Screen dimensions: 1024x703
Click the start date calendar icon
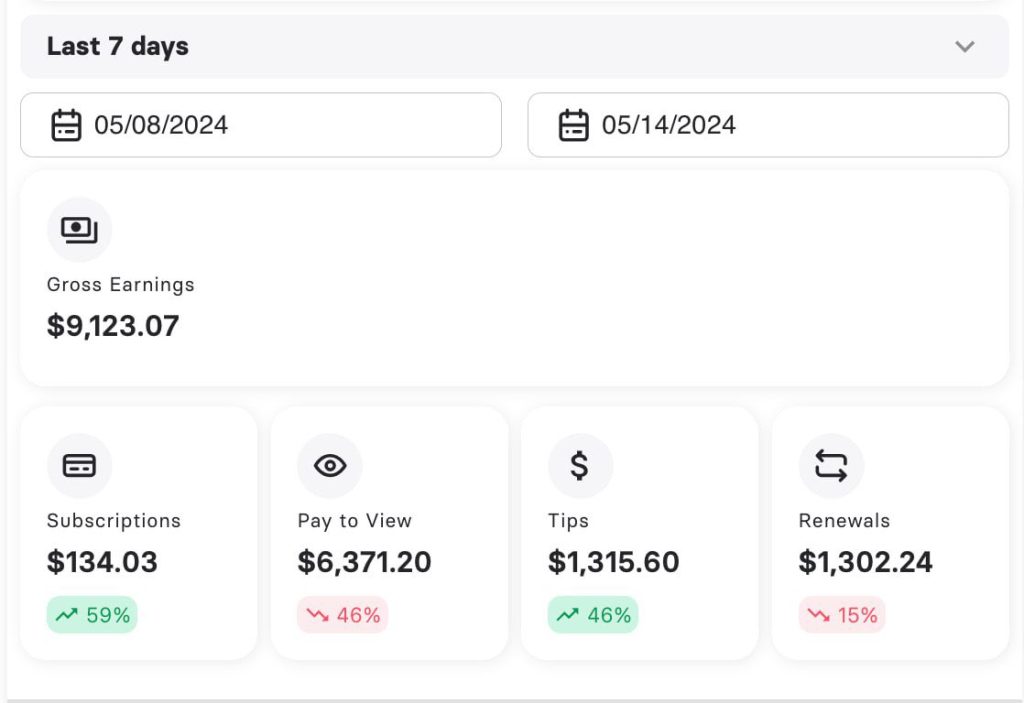pos(66,126)
